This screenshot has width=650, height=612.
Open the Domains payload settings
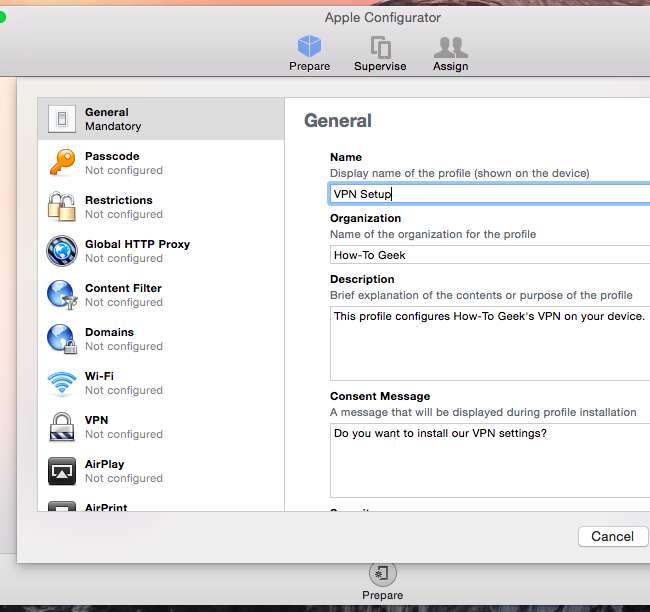coord(160,339)
